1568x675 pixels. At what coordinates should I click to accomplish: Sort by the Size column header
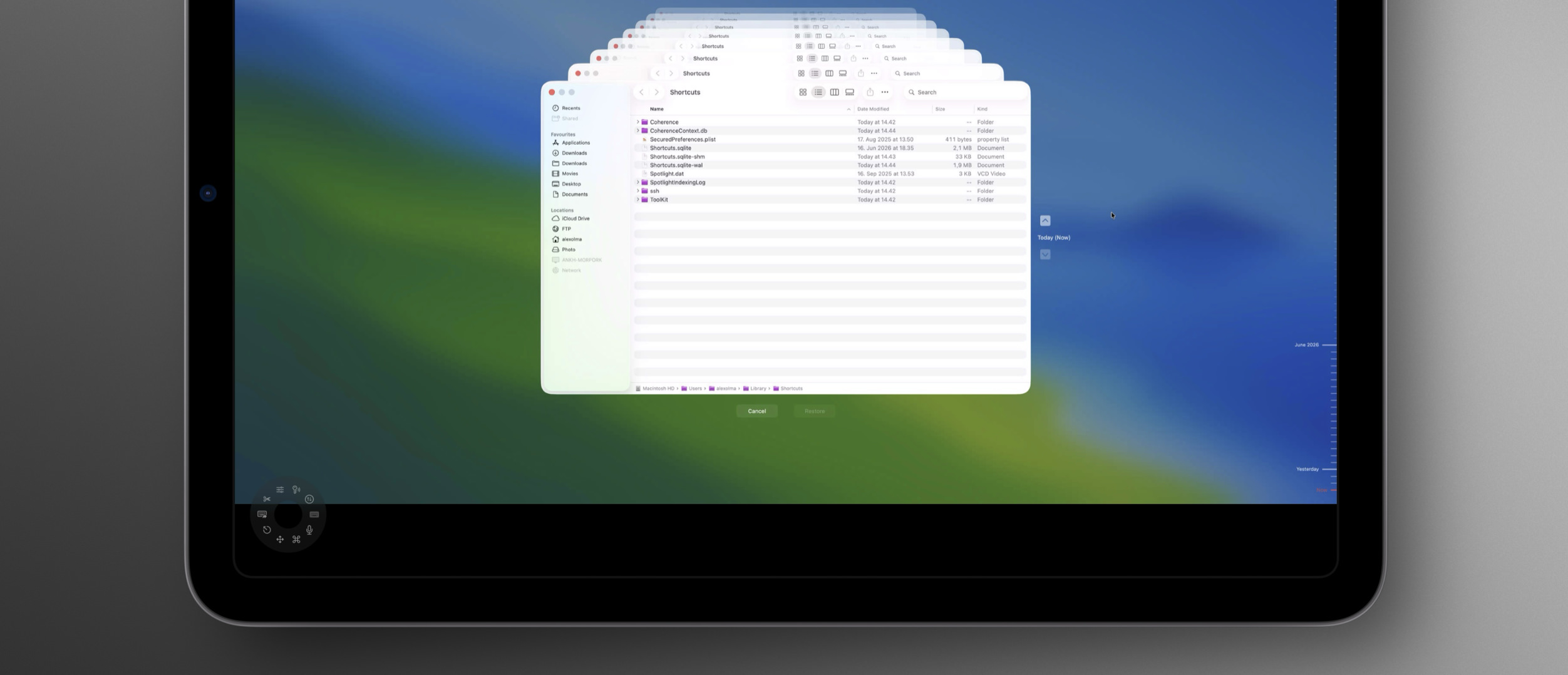tap(940, 109)
